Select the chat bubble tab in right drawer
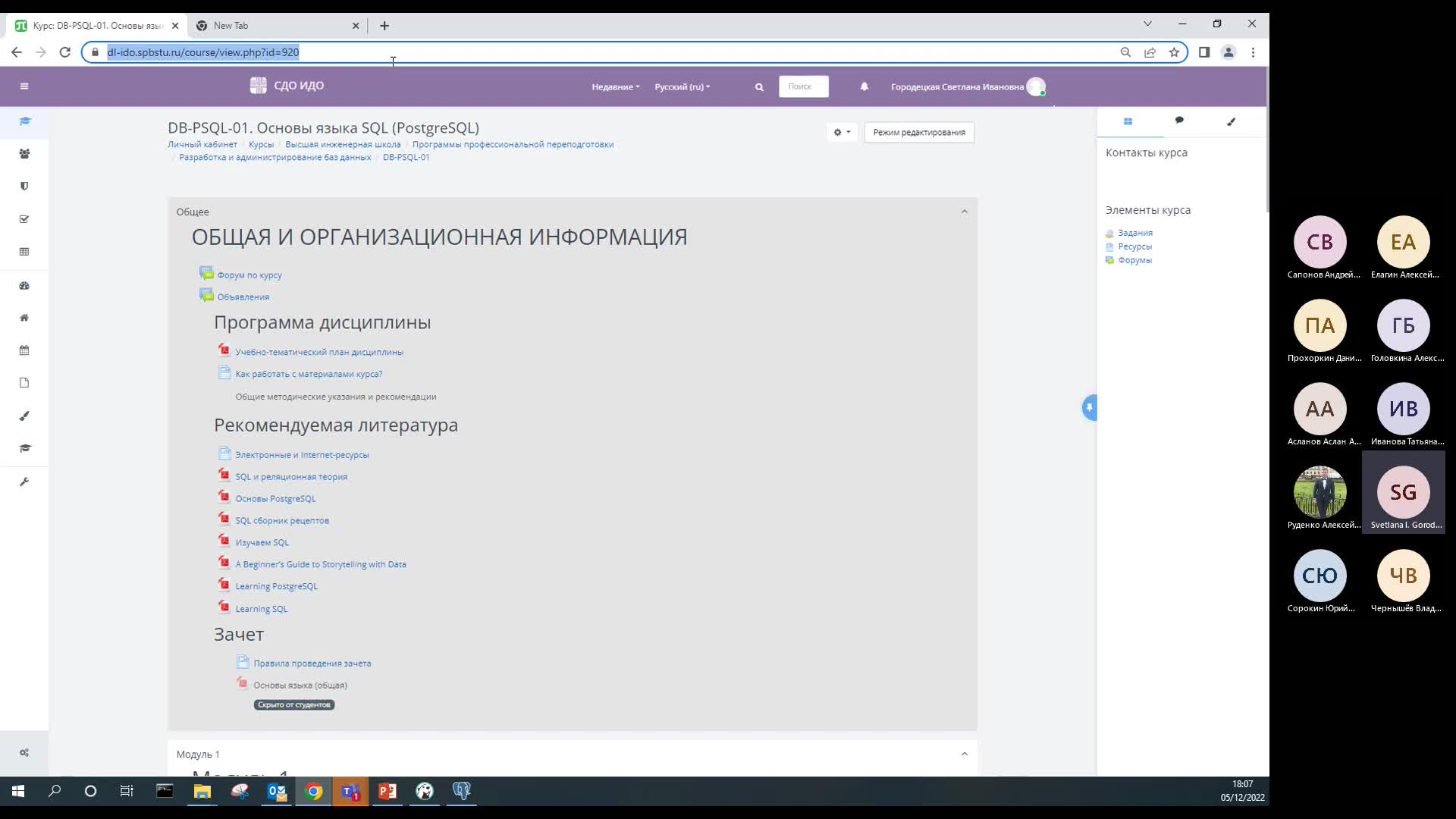This screenshot has height=819, width=1456. (x=1179, y=121)
